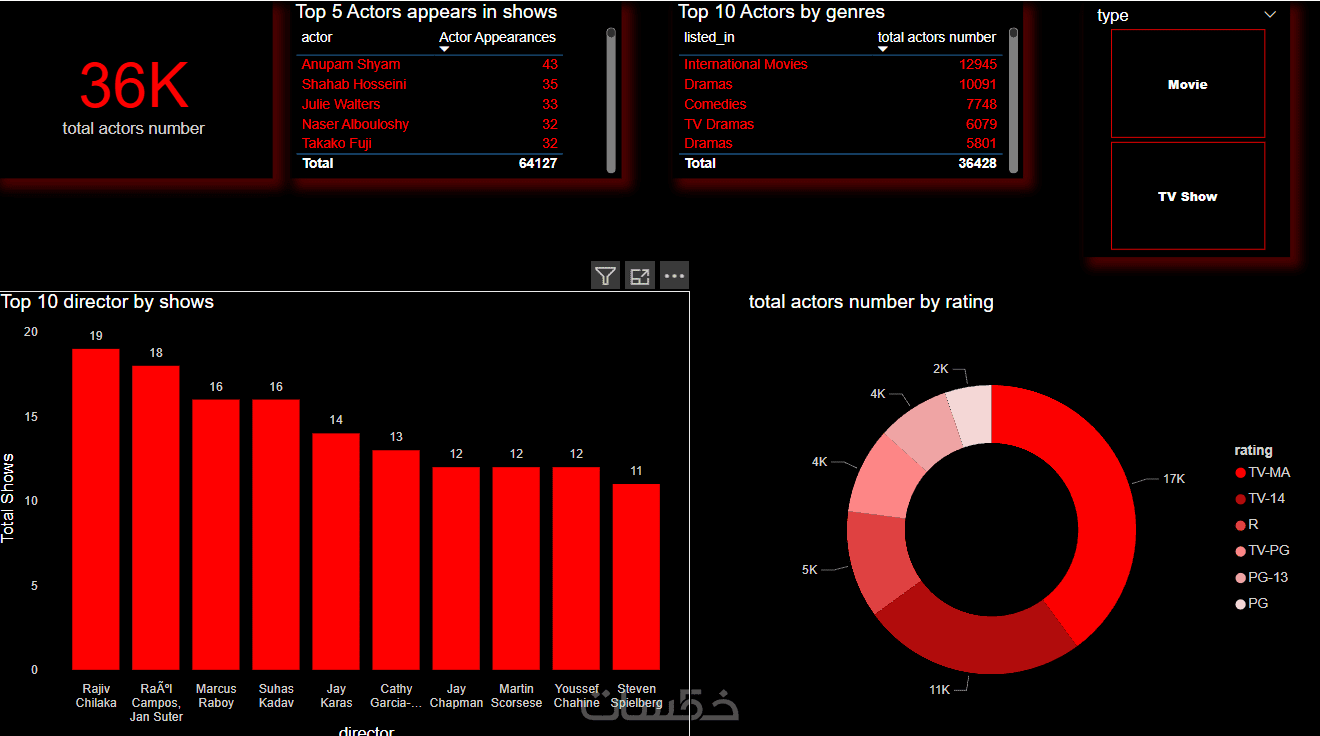The image size is (1320, 736).
Task: Click the total value 36428
Action: point(977,163)
